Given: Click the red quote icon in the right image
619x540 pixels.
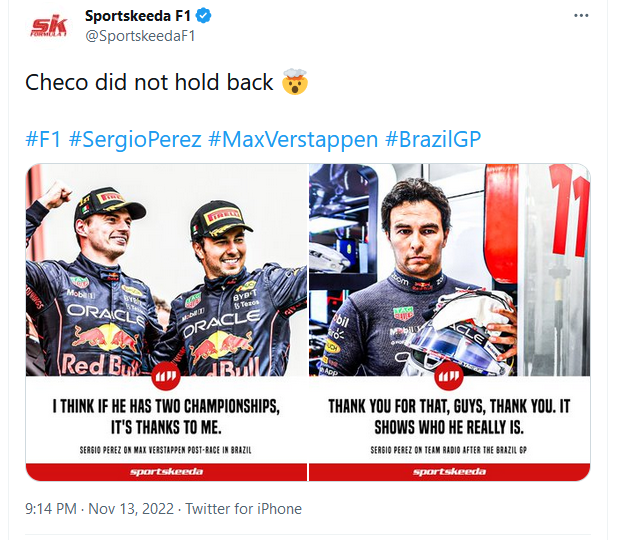Looking at the screenshot, I should (x=450, y=379).
